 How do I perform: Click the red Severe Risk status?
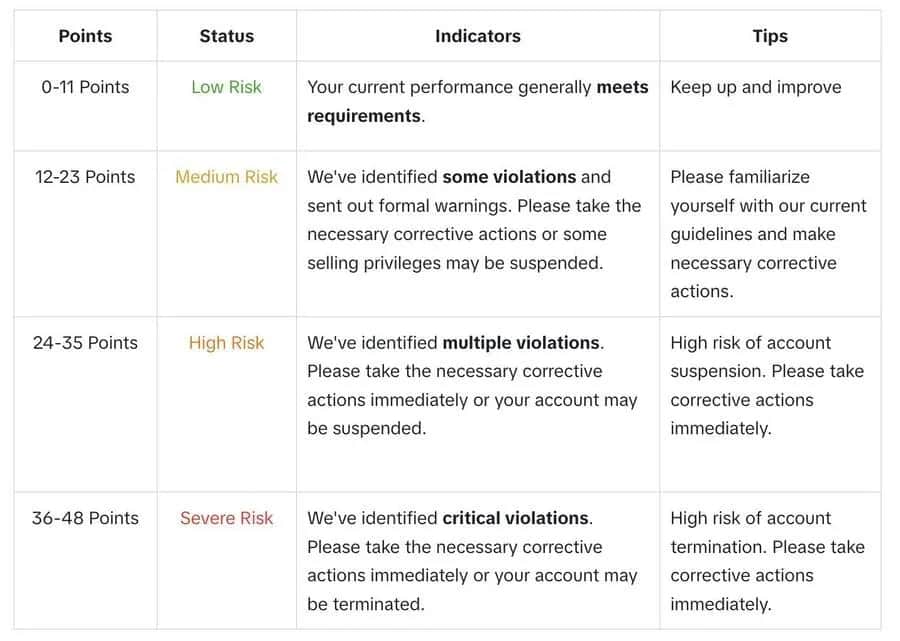click(226, 518)
